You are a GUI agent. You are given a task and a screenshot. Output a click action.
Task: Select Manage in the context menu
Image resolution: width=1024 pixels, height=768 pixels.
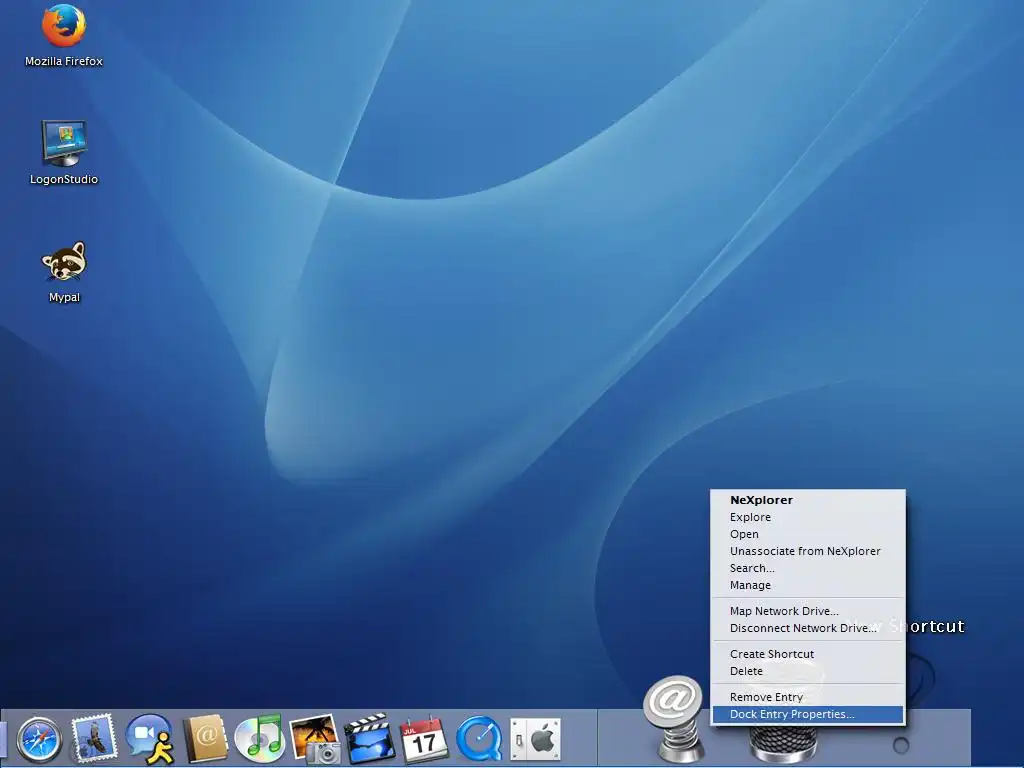pyautogui.click(x=808, y=585)
